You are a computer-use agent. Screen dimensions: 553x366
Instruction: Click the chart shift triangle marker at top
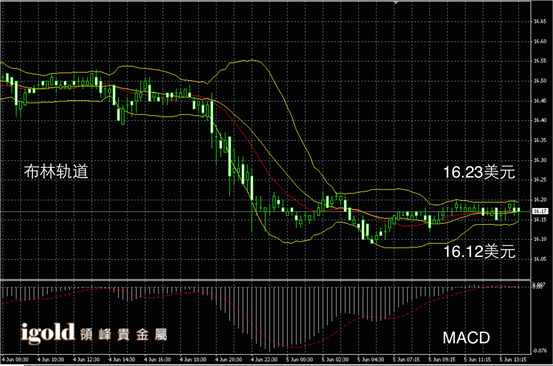396,2
